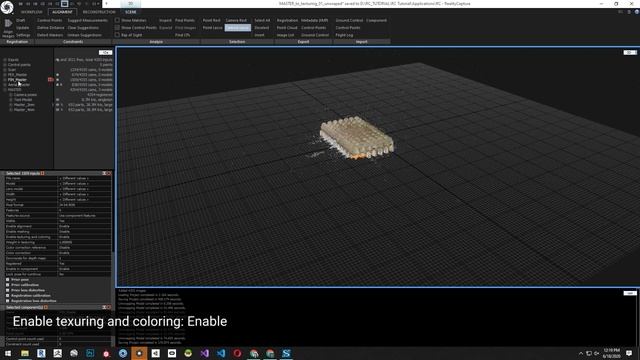Image resolution: width=640 pixels, height=360 pixels.
Task: Select the Camera poses tree item
Action: 25,95
